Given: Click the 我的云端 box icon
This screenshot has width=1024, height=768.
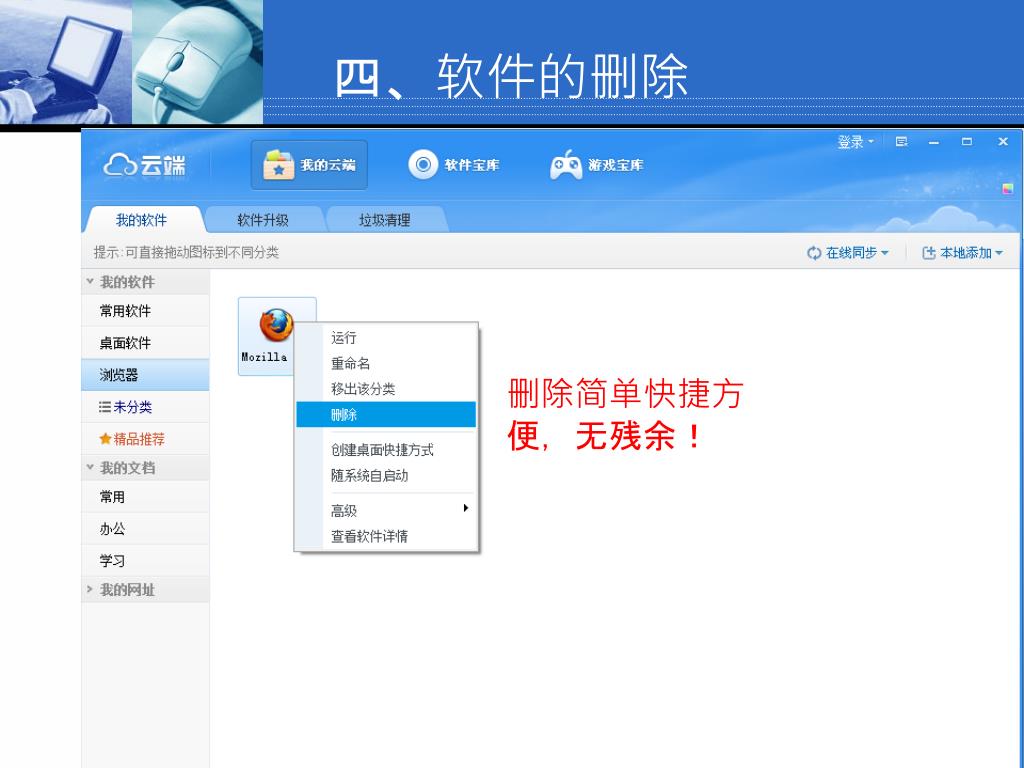Looking at the screenshot, I should [279, 165].
